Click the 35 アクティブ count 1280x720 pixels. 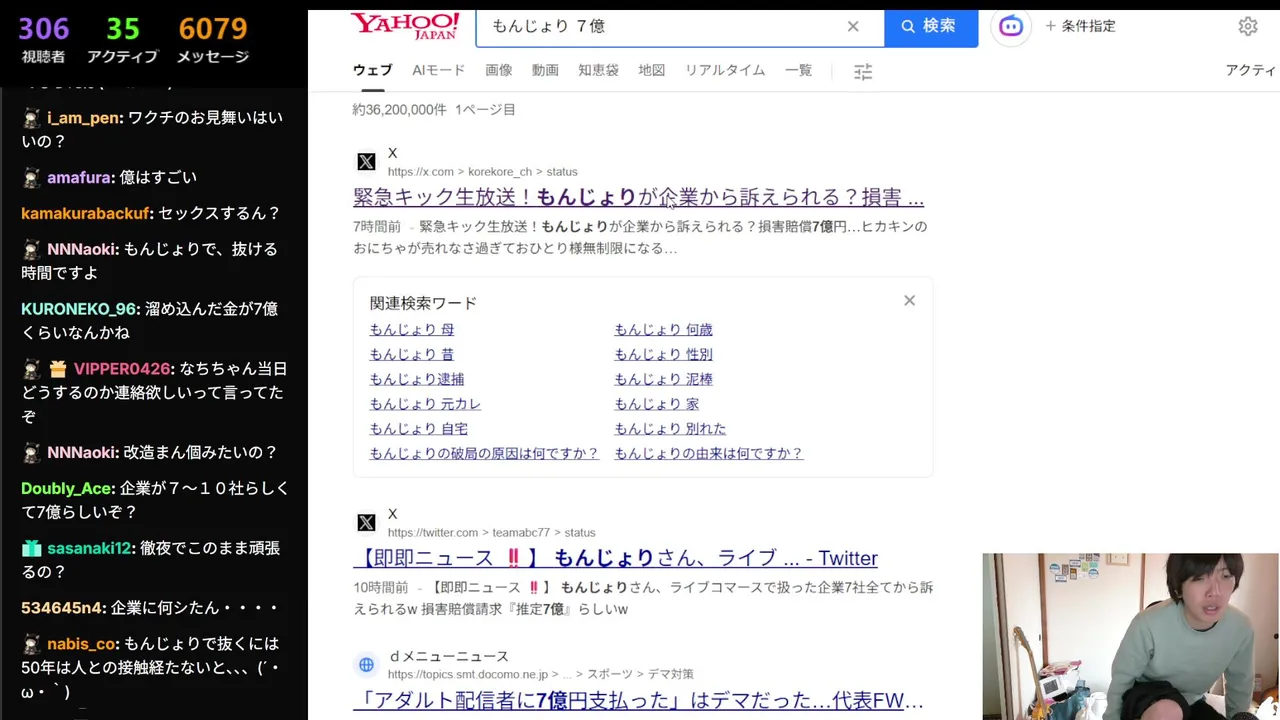(123, 40)
